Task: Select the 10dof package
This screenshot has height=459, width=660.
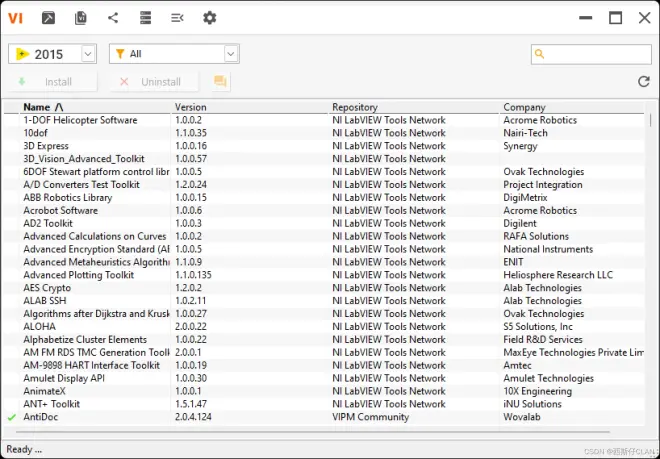Action: (35, 133)
